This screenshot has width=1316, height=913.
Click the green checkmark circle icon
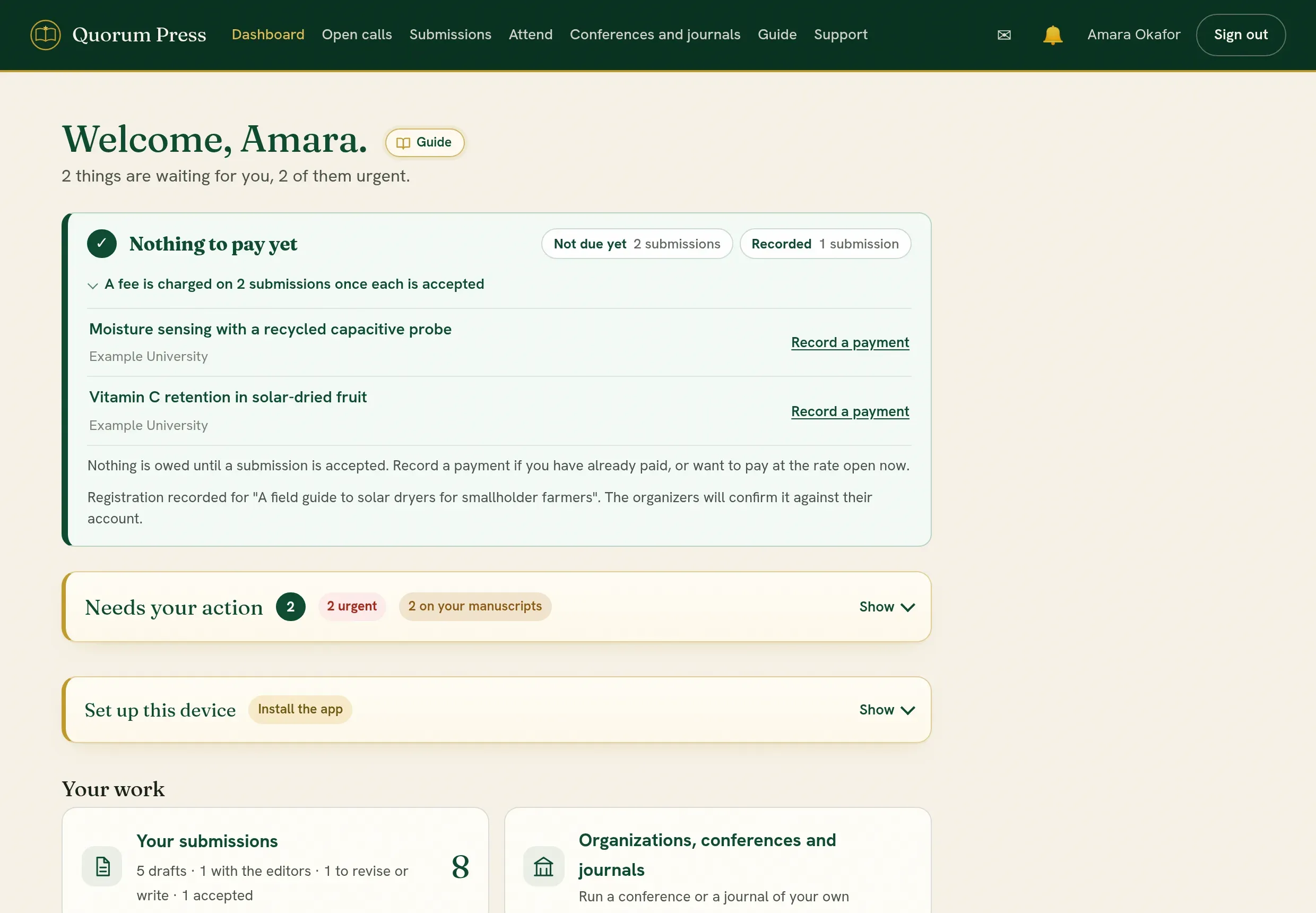(102, 244)
